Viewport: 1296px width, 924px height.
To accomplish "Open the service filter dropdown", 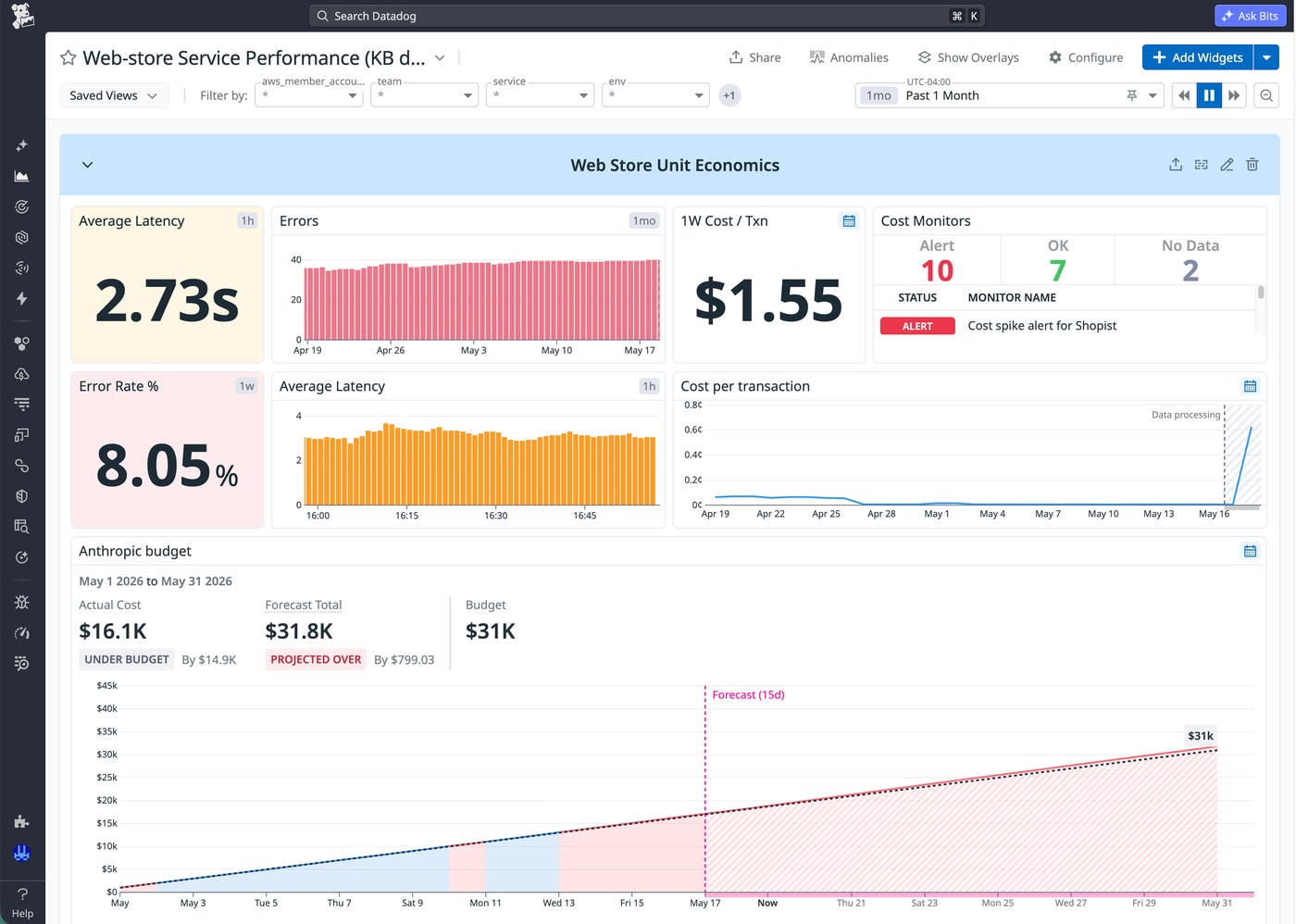I will [x=541, y=95].
